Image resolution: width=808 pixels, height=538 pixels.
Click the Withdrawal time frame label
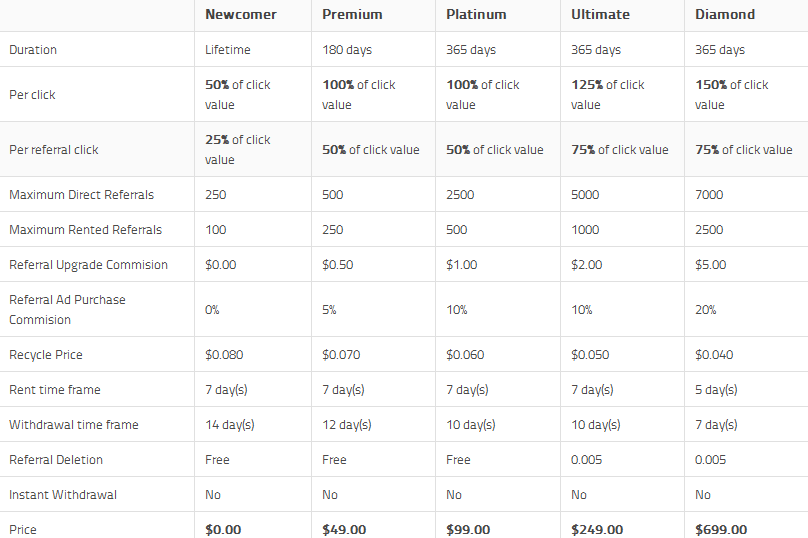74,425
